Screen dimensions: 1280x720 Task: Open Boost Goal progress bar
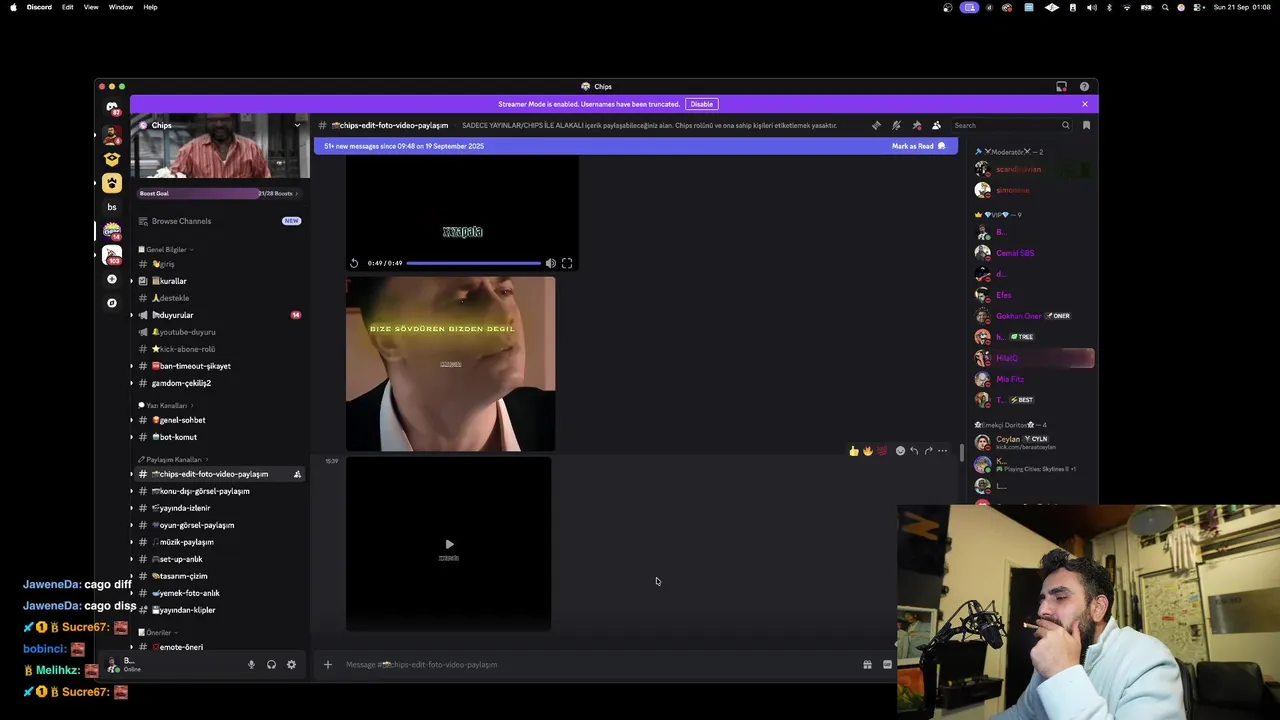(x=220, y=193)
